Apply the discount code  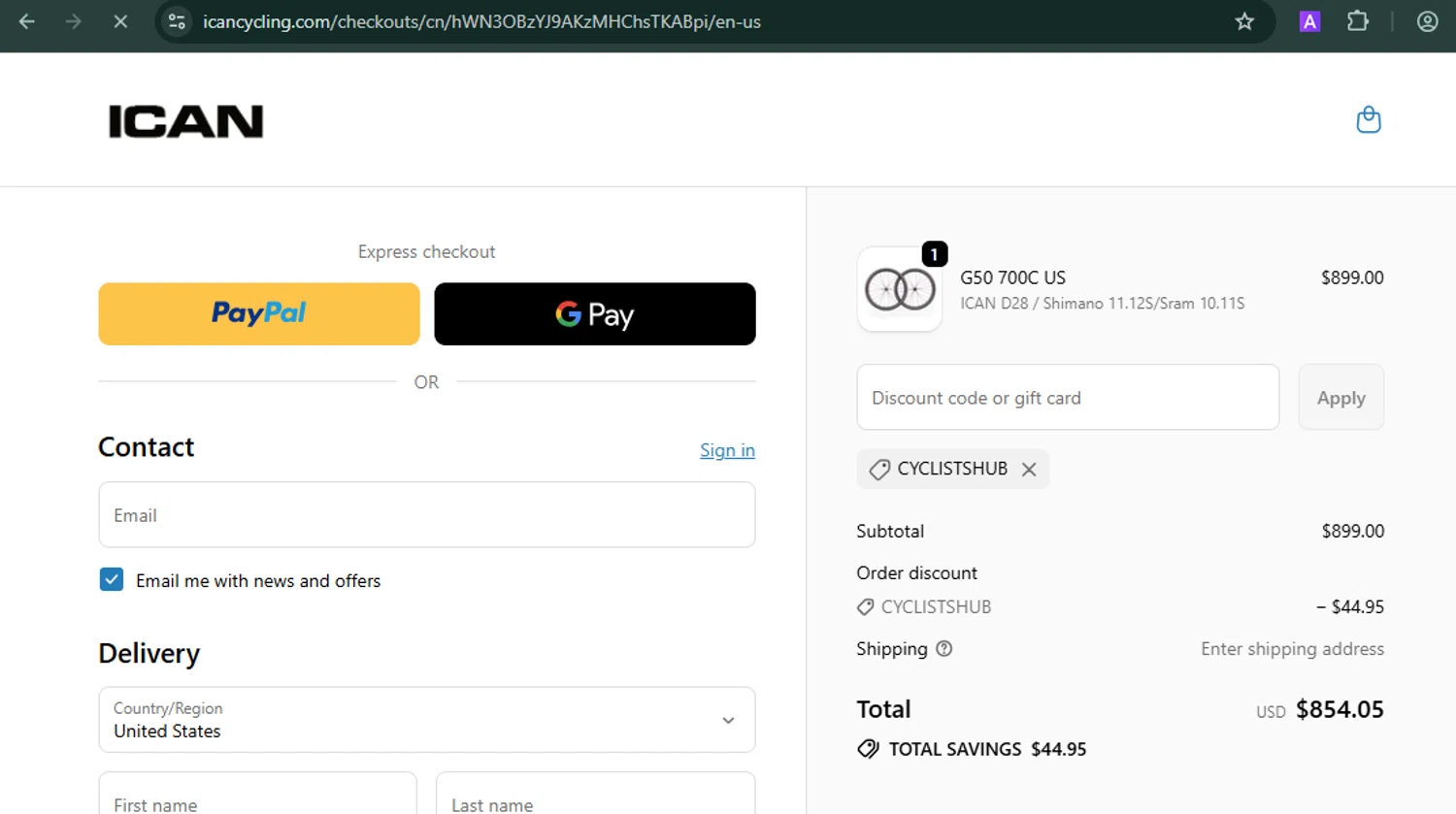(1340, 397)
